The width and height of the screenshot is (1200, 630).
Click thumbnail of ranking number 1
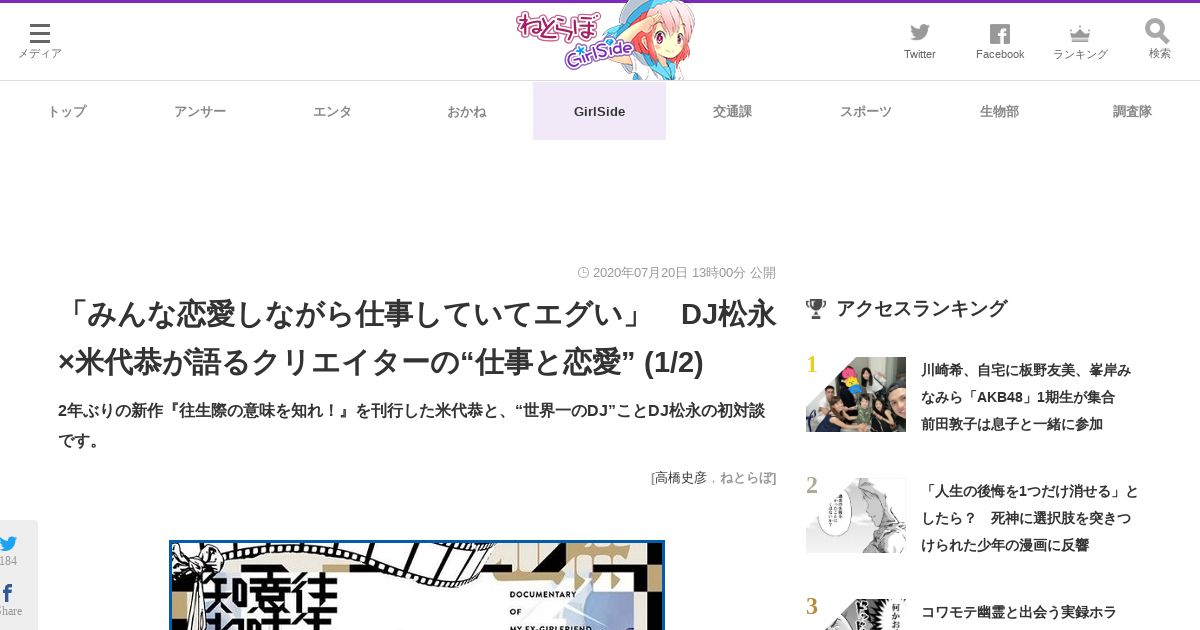tap(856, 394)
